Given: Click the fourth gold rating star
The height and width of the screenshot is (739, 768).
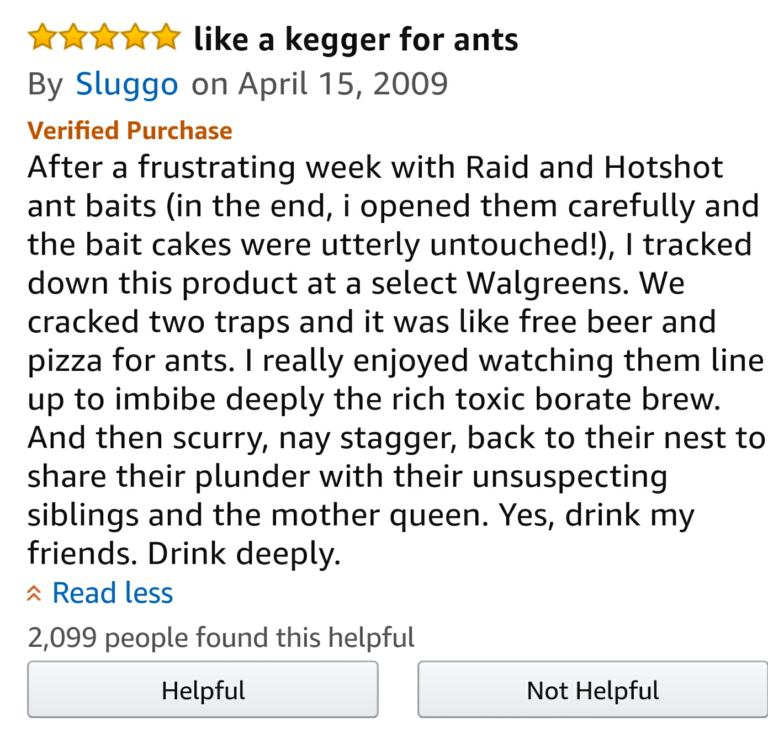Looking at the screenshot, I should click(x=135, y=38).
